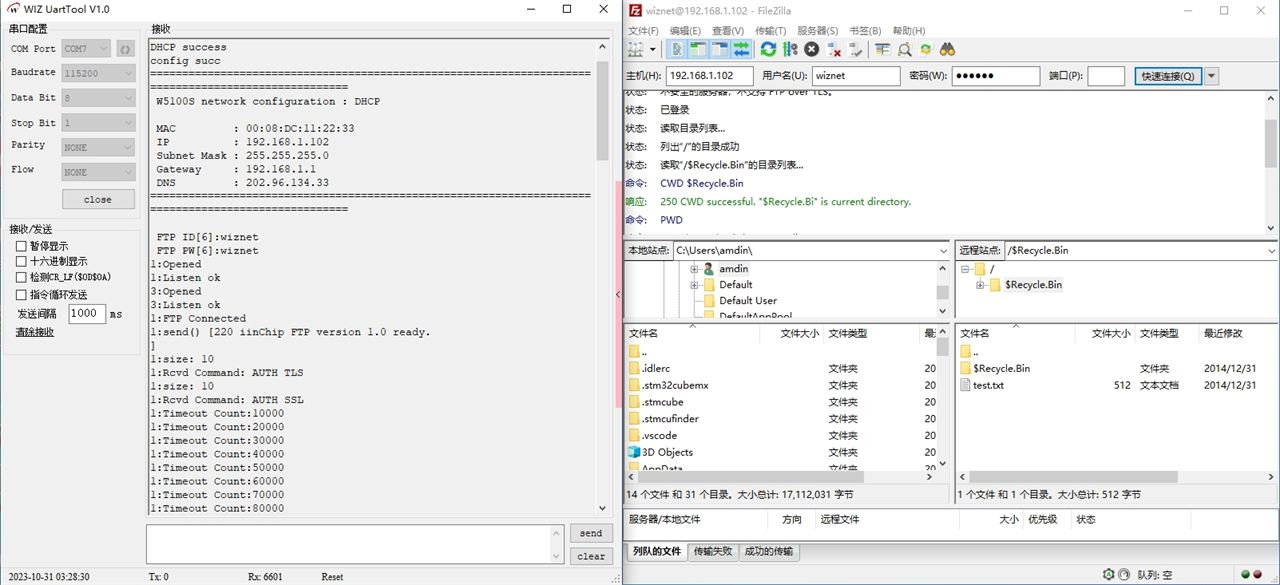Toggle message log display in FileZilla toolbar

click(678, 49)
